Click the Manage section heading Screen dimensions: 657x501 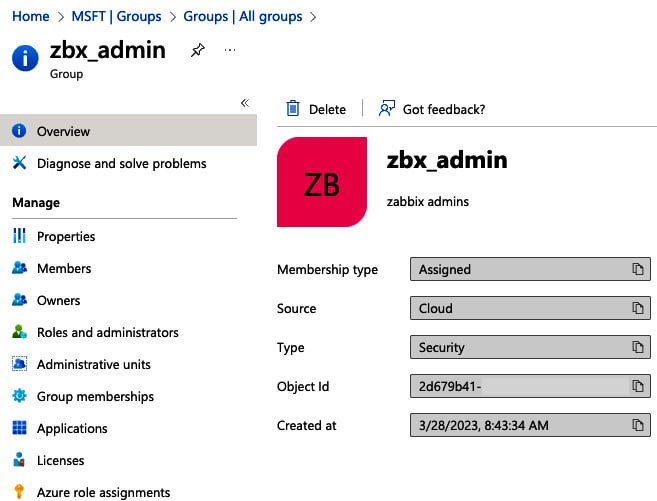[36, 203]
